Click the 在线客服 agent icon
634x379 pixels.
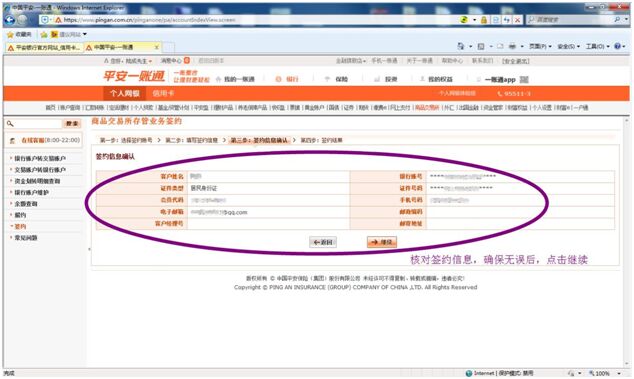tap(13, 140)
